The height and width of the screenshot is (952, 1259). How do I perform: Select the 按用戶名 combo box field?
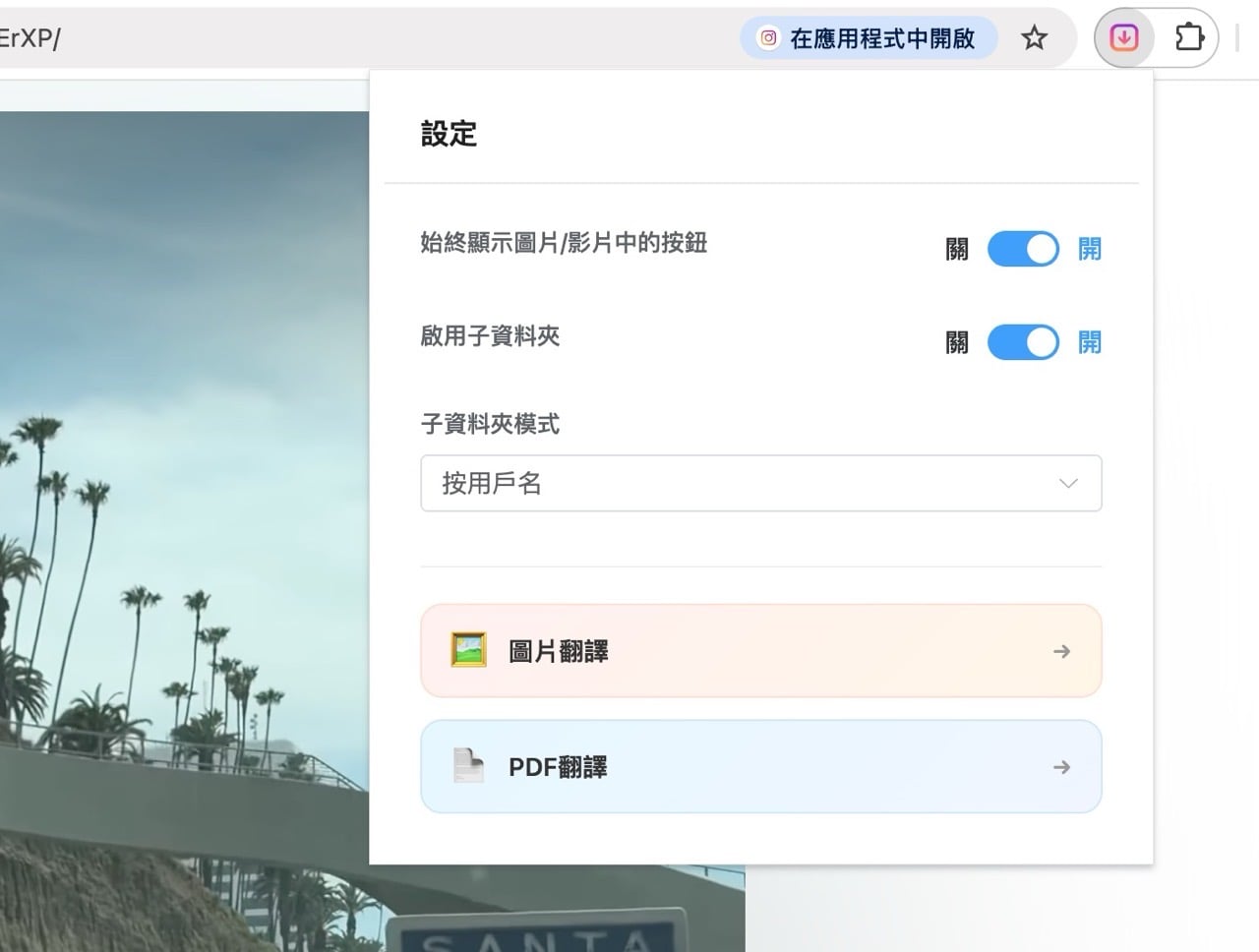pos(689,483)
